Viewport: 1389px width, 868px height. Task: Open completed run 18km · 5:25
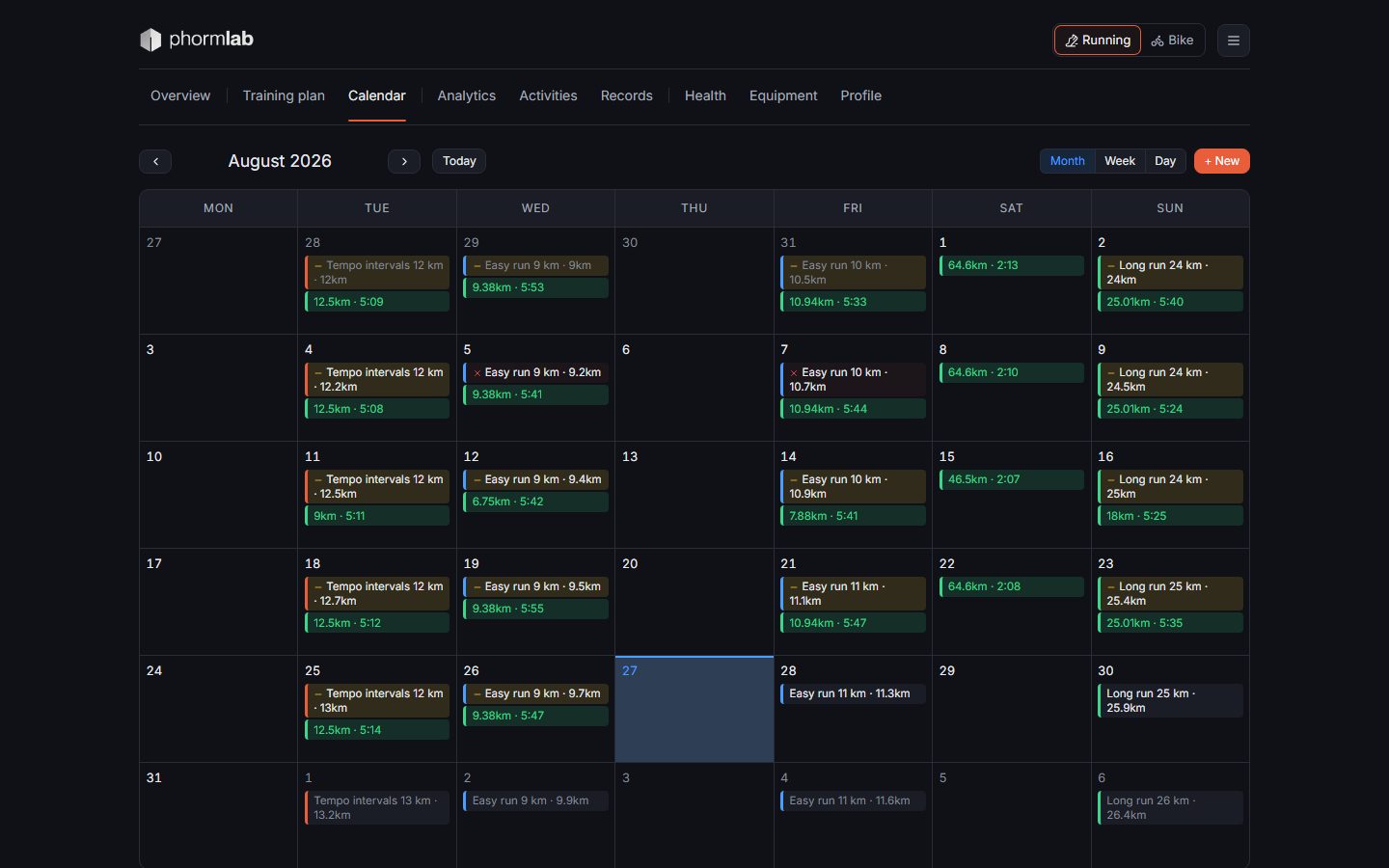(x=1170, y=516)
